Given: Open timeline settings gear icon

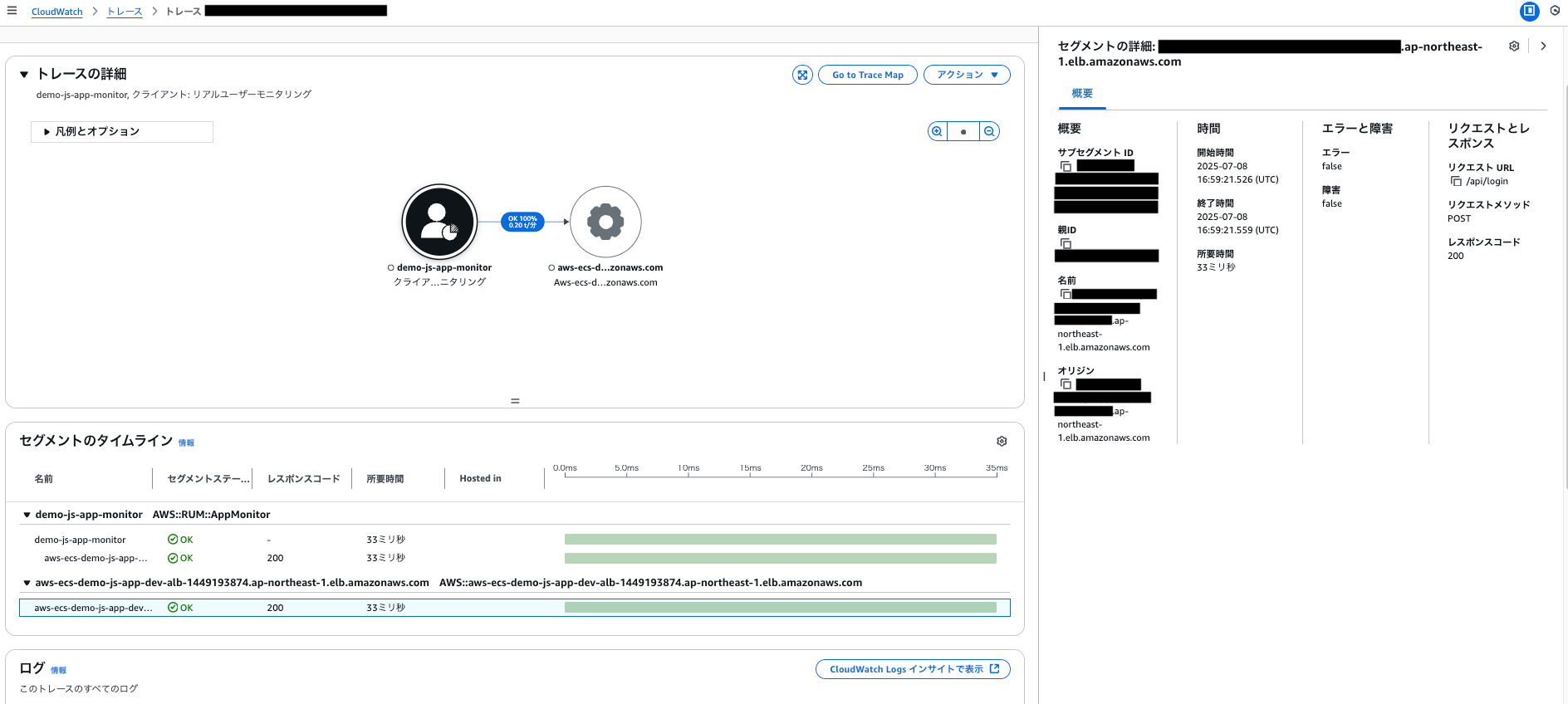Looking at the screenshot, I should pos(1002,442).
